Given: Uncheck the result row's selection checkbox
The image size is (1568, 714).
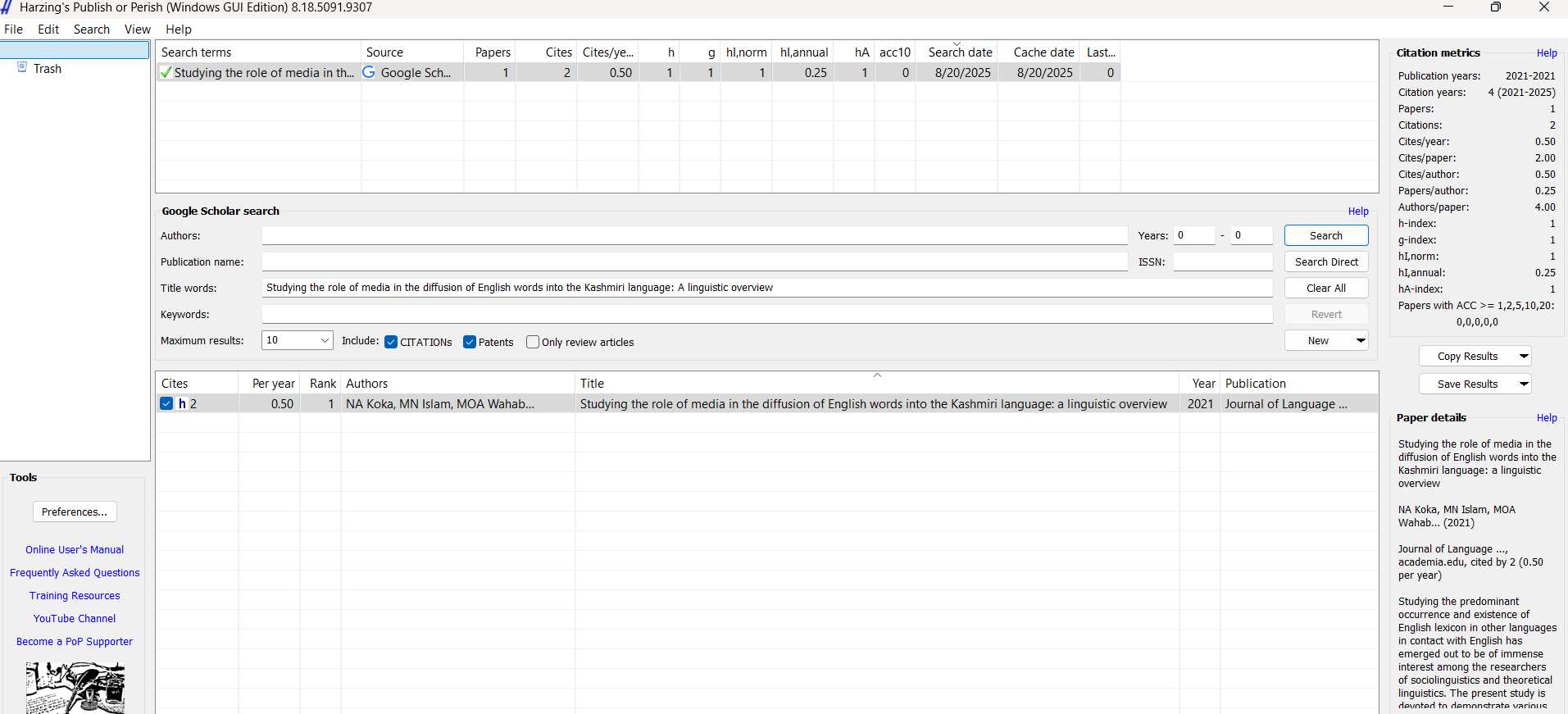Looking at the screenshot, I should (166, 403).
